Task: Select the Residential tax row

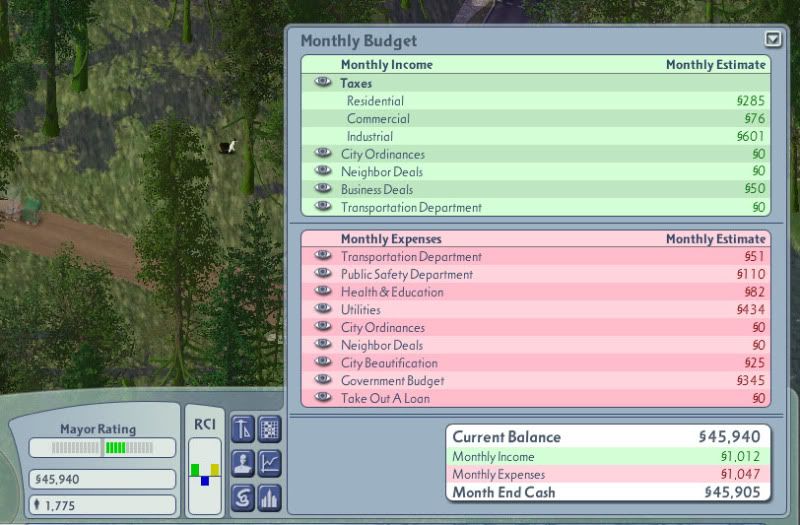Action: [536, 101]
